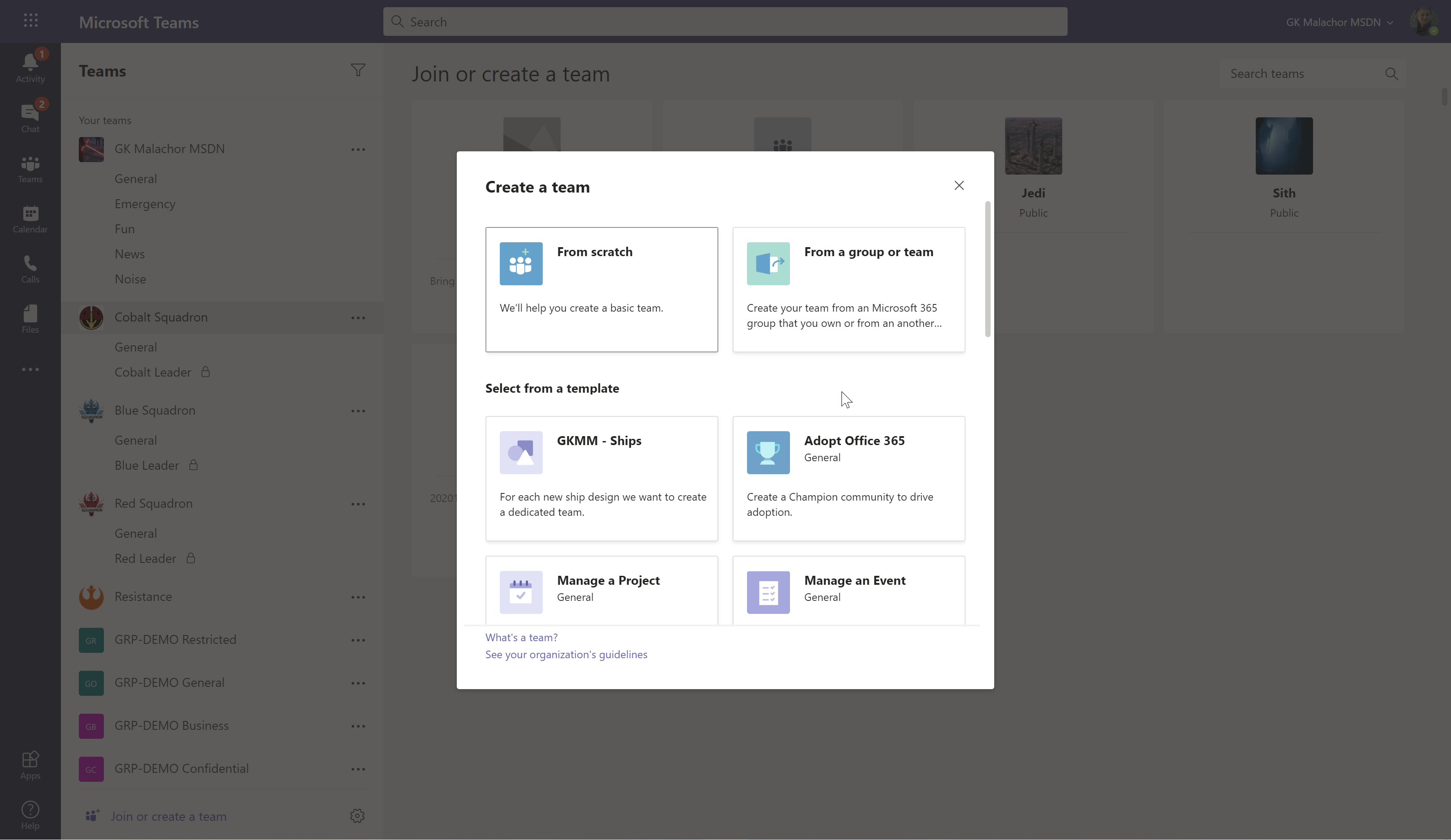Select the GKMM - Ships template
This screenshot has height=840, width=1451.
coord(601,479)
